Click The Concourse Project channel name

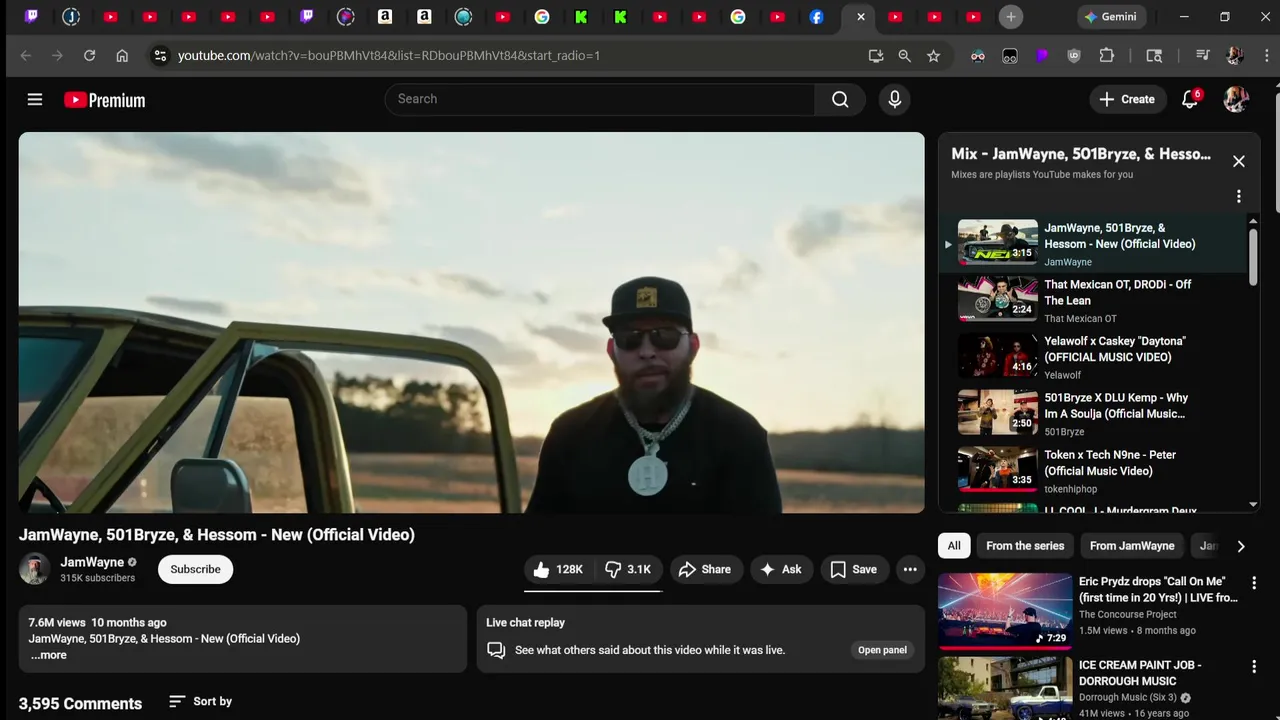[1128, 614]
